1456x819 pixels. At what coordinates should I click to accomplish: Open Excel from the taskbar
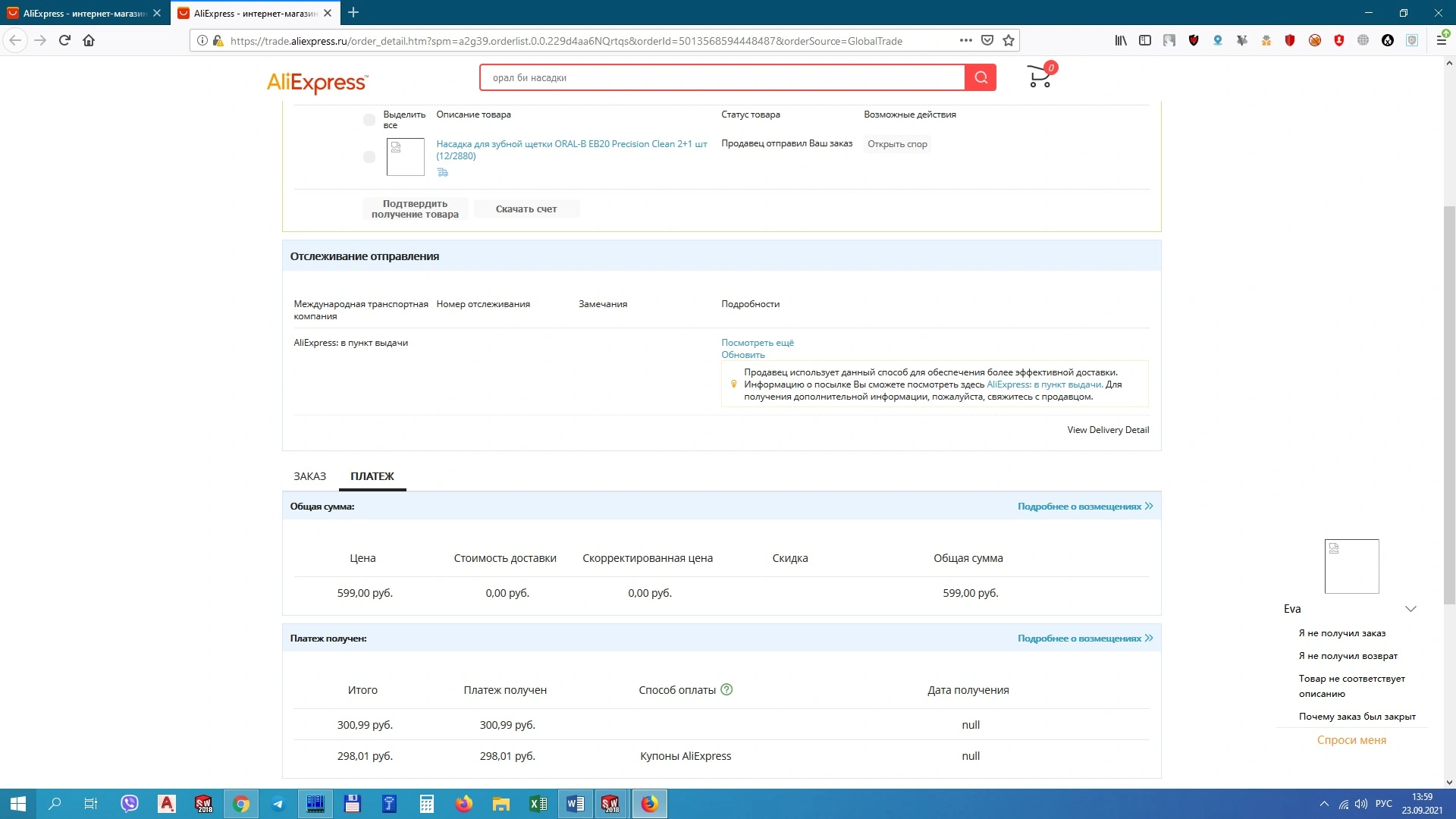(538, 804)
